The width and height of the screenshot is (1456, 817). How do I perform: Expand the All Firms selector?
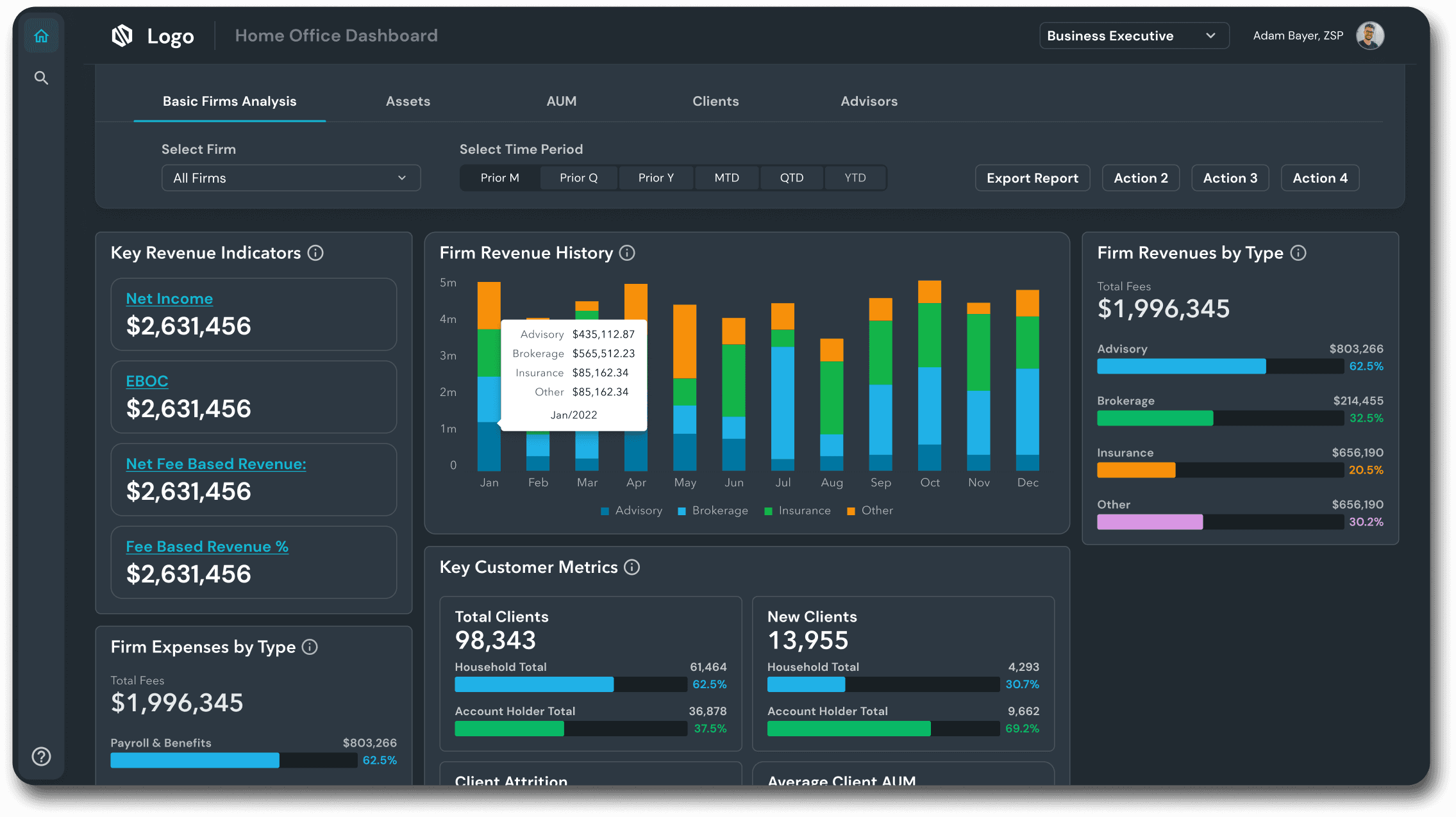pos(291,178)
